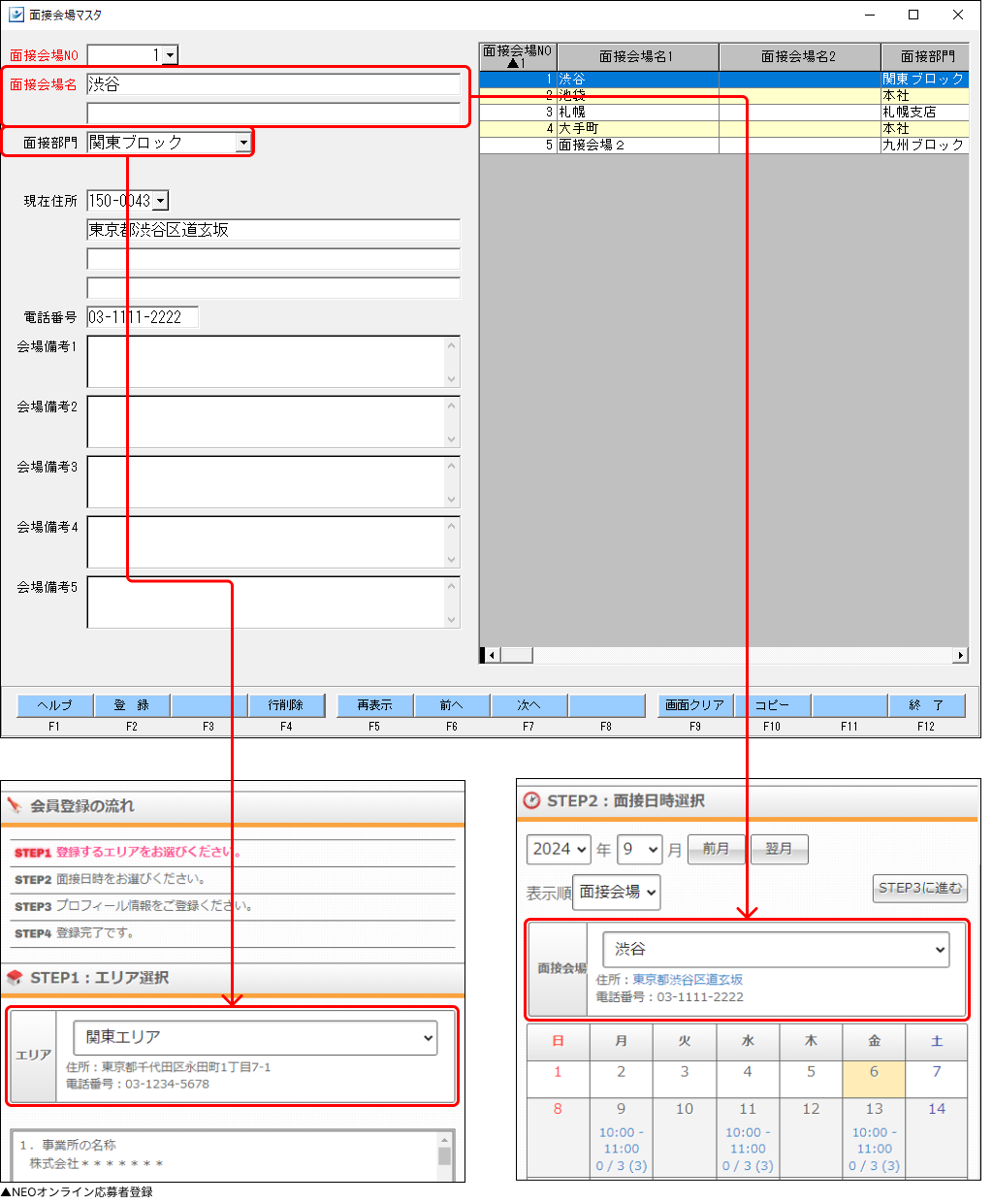Click the grid's left horizontal scroll arrow
This screenshot has height=1204, width=993.
[x=492, y=656]
